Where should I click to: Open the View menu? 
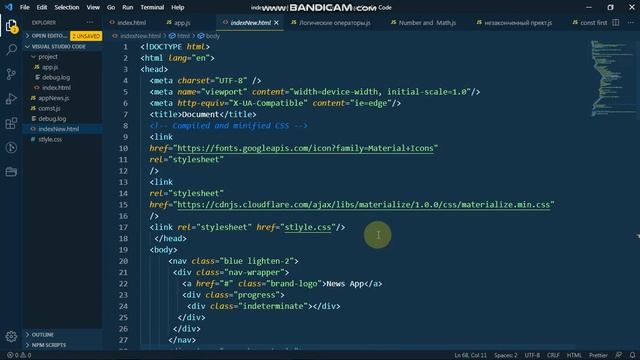(93, 7)
